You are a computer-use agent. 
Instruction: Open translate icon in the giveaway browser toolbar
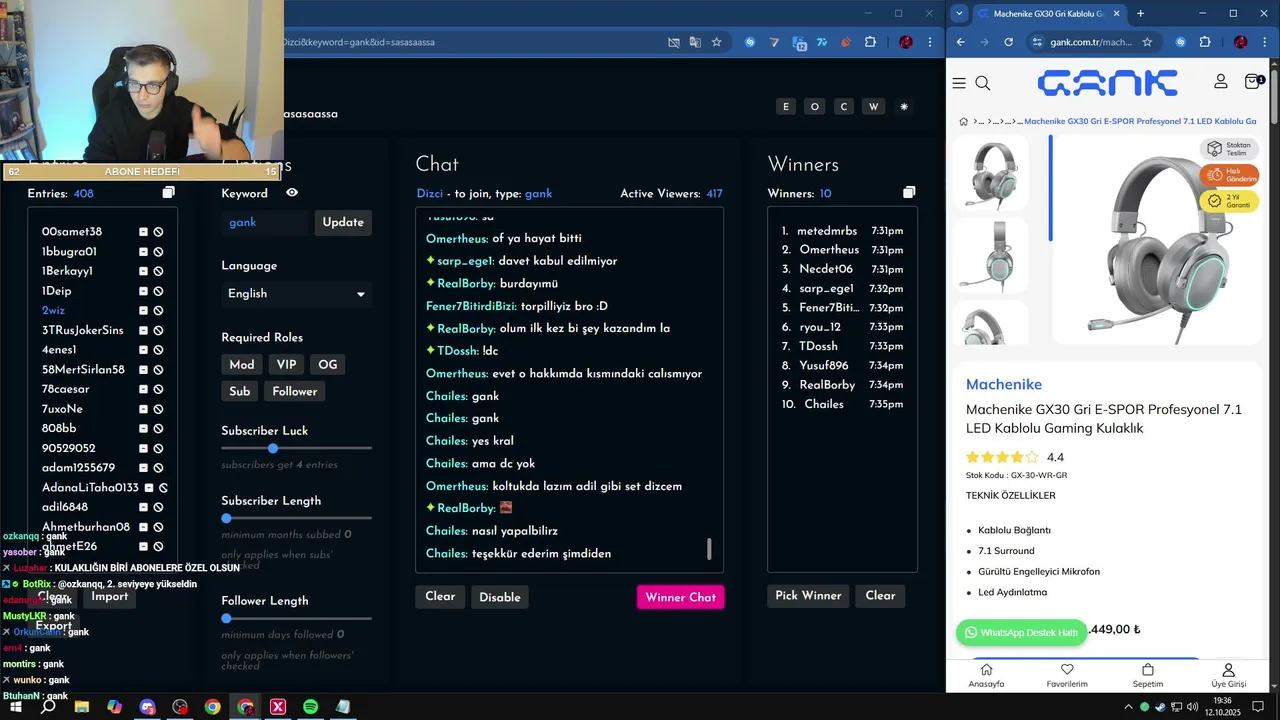click(695, 42)
